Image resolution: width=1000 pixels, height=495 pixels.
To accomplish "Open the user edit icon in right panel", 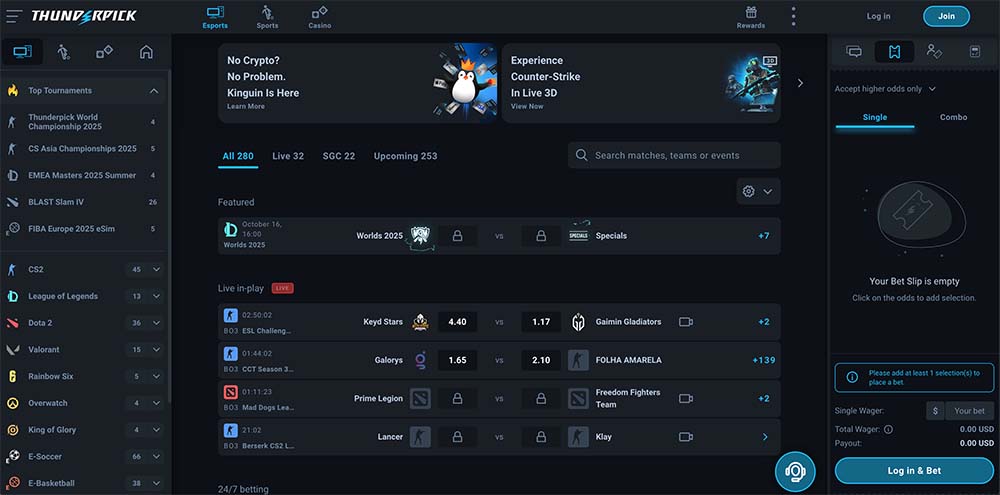I will coord(934,52).
